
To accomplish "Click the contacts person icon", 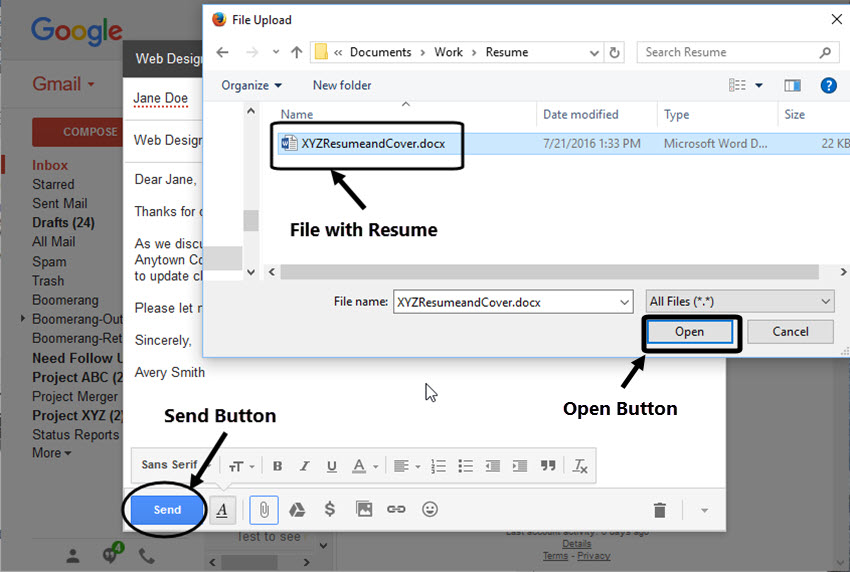I will point(73,556).
